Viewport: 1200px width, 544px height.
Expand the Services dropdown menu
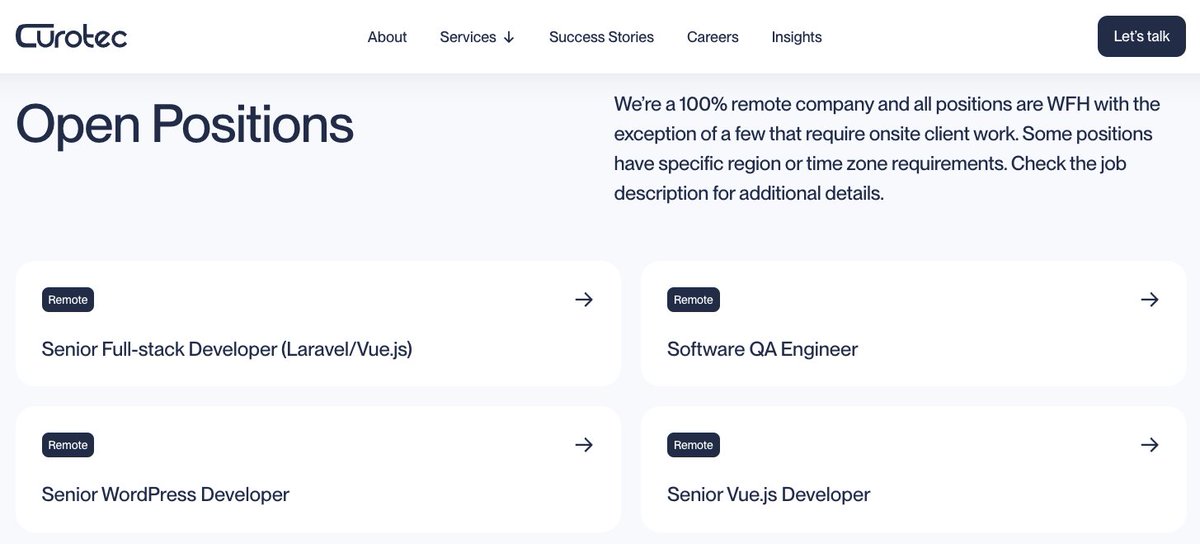[x=477, y=37]
